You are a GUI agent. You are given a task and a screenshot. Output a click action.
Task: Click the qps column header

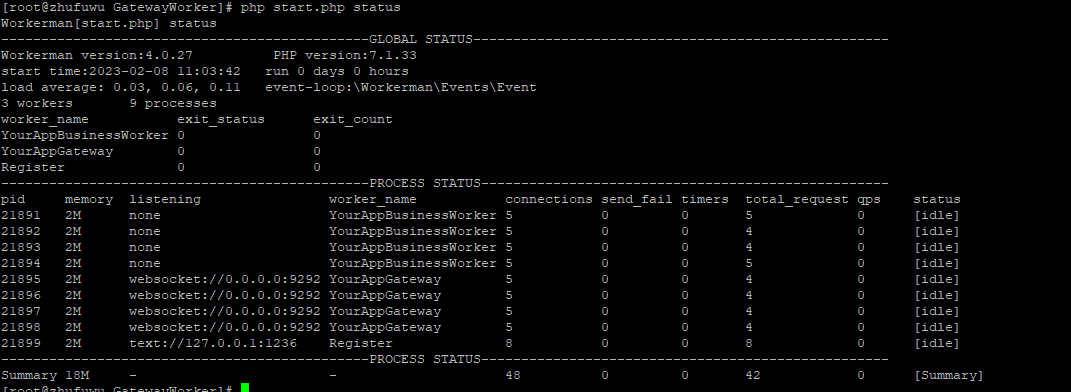(x=869, y=199)
